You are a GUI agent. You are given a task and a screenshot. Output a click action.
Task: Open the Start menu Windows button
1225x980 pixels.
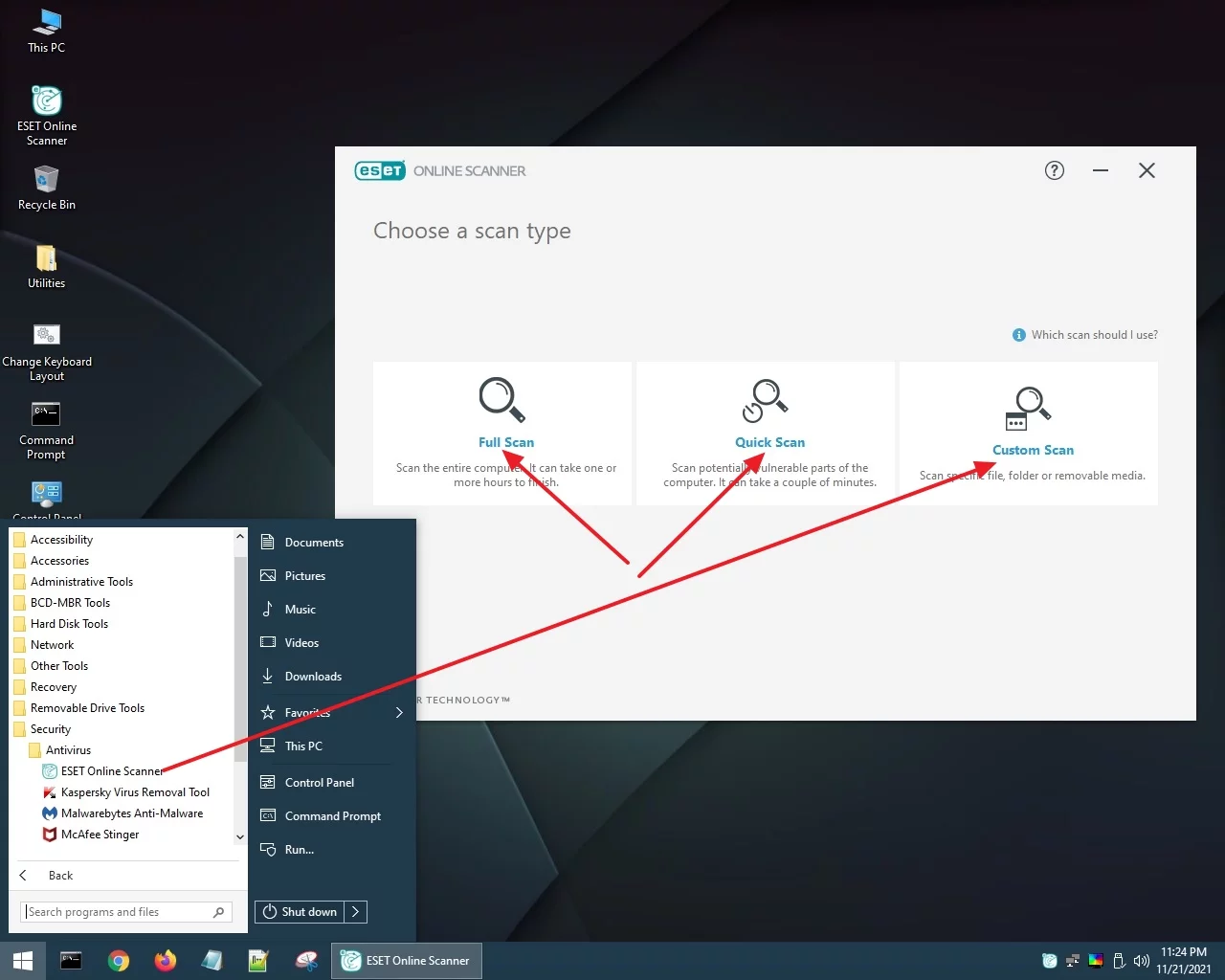click(23, 961)
